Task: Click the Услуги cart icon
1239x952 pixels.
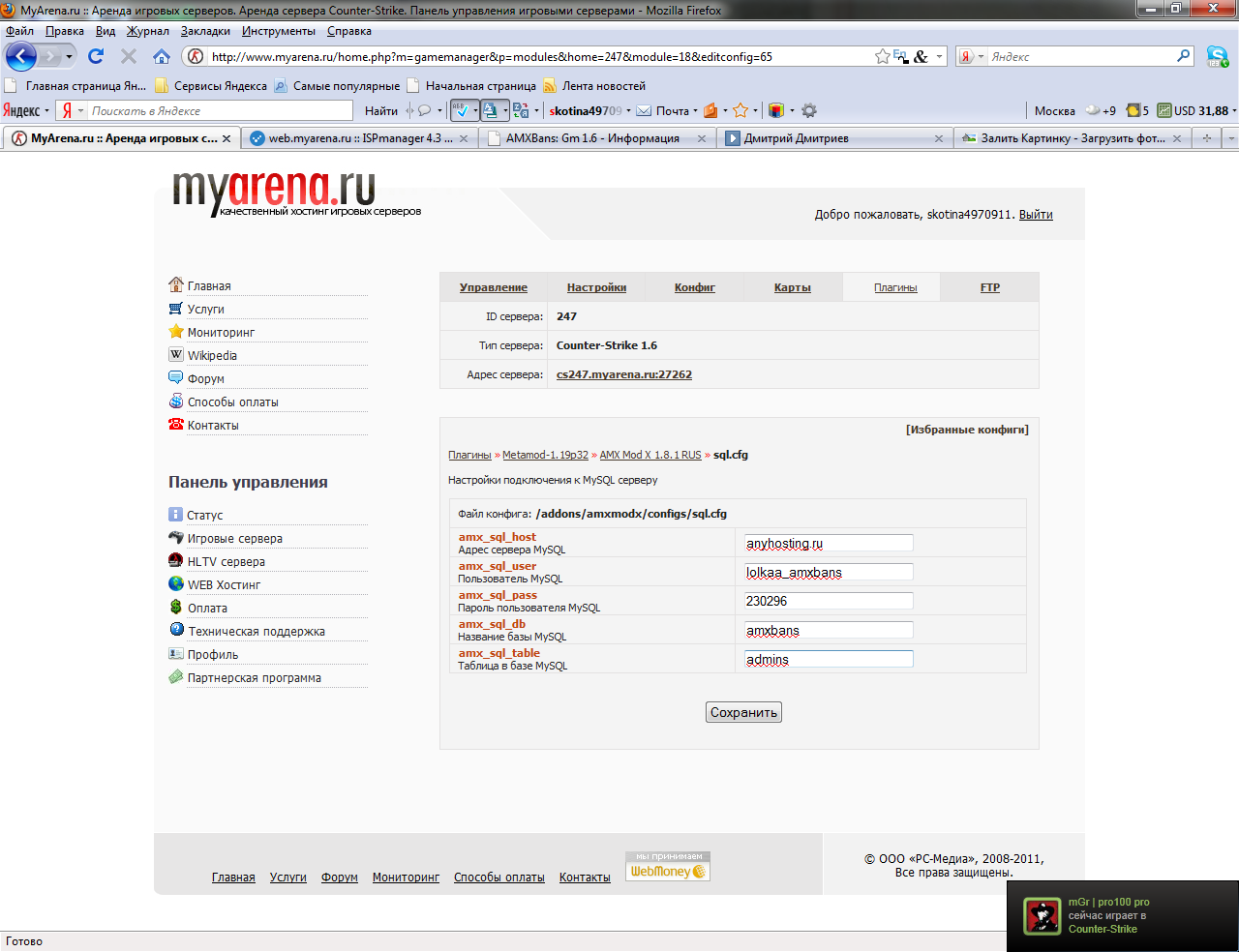Action: coord(175,309)
